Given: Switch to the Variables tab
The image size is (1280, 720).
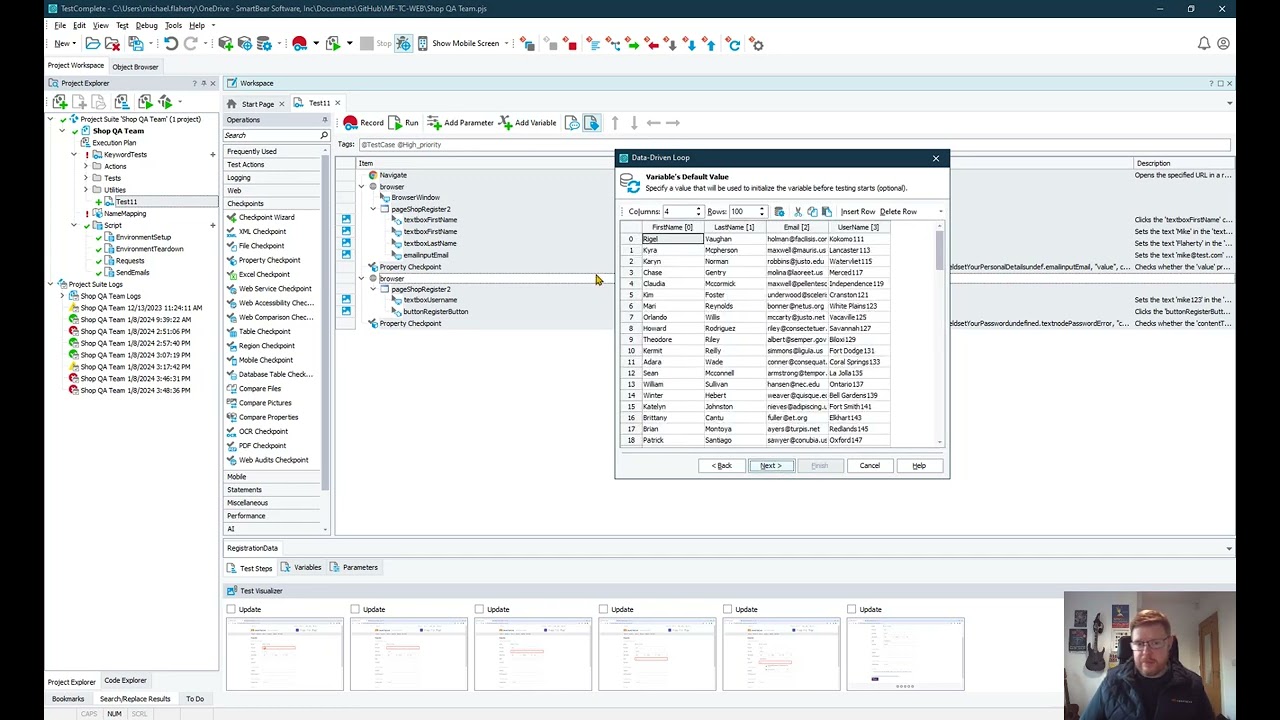Looking at the screenshot, I should [x=301, y=568].
